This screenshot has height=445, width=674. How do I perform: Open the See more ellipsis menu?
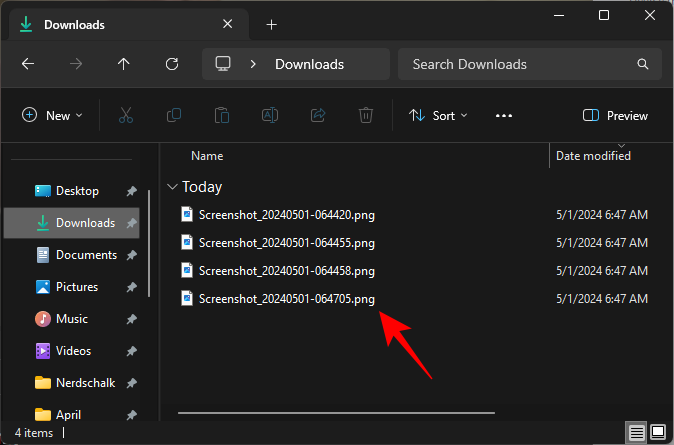pos(504,116)
